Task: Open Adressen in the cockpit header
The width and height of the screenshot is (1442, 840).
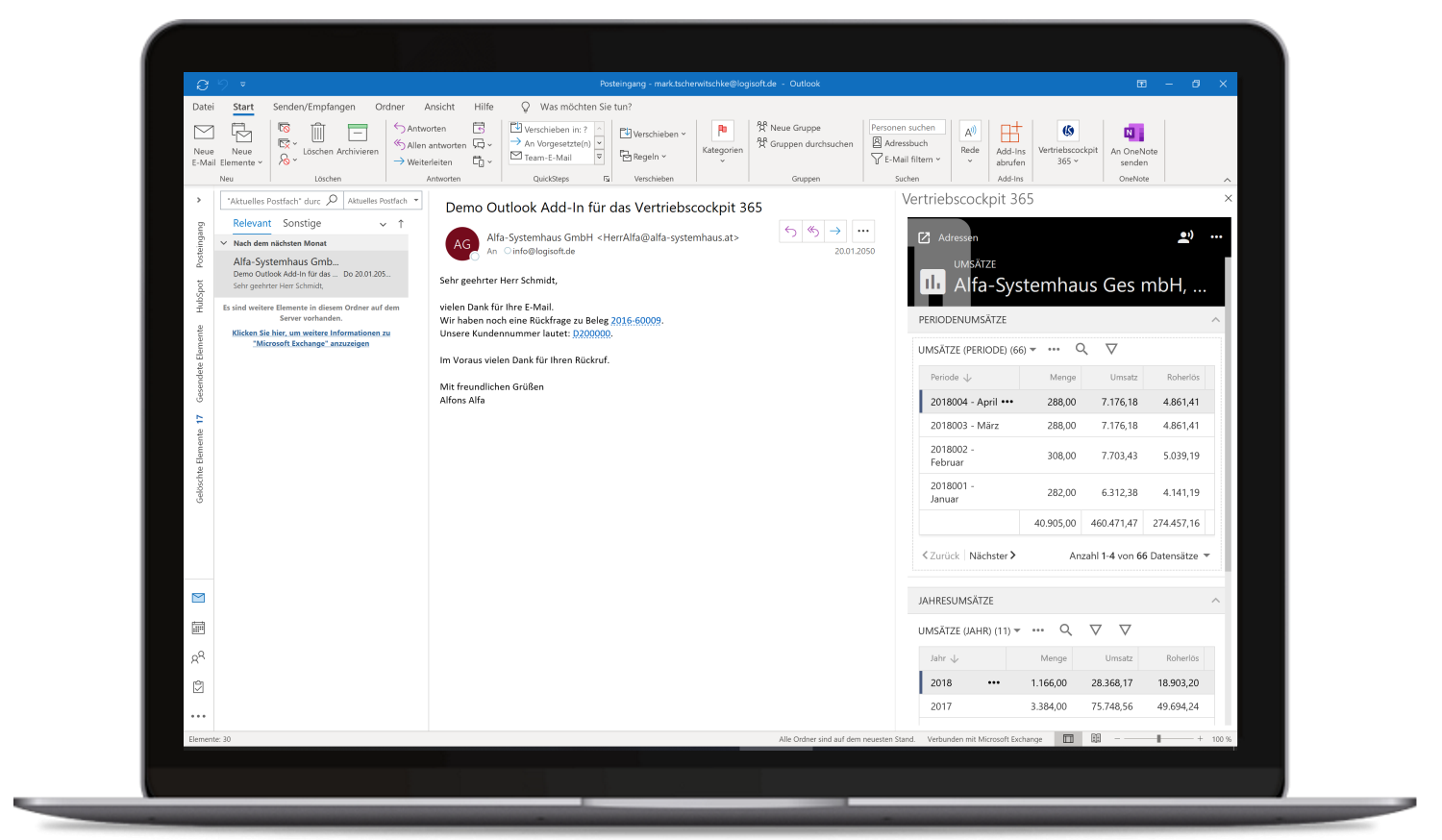Action: point(948,237)
